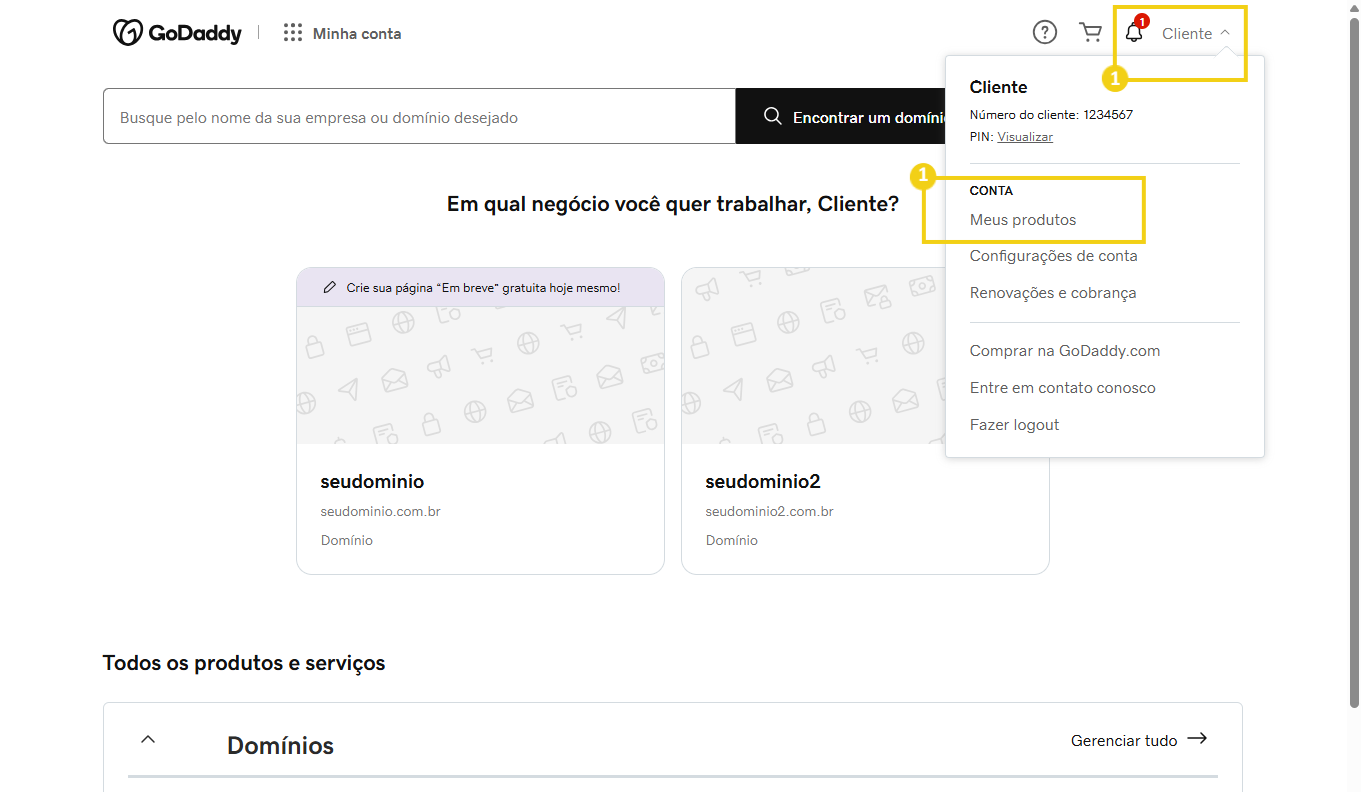Click the GoDaddy logo
The width and height of the screenshot is (1361, 792).
point(177,32)
